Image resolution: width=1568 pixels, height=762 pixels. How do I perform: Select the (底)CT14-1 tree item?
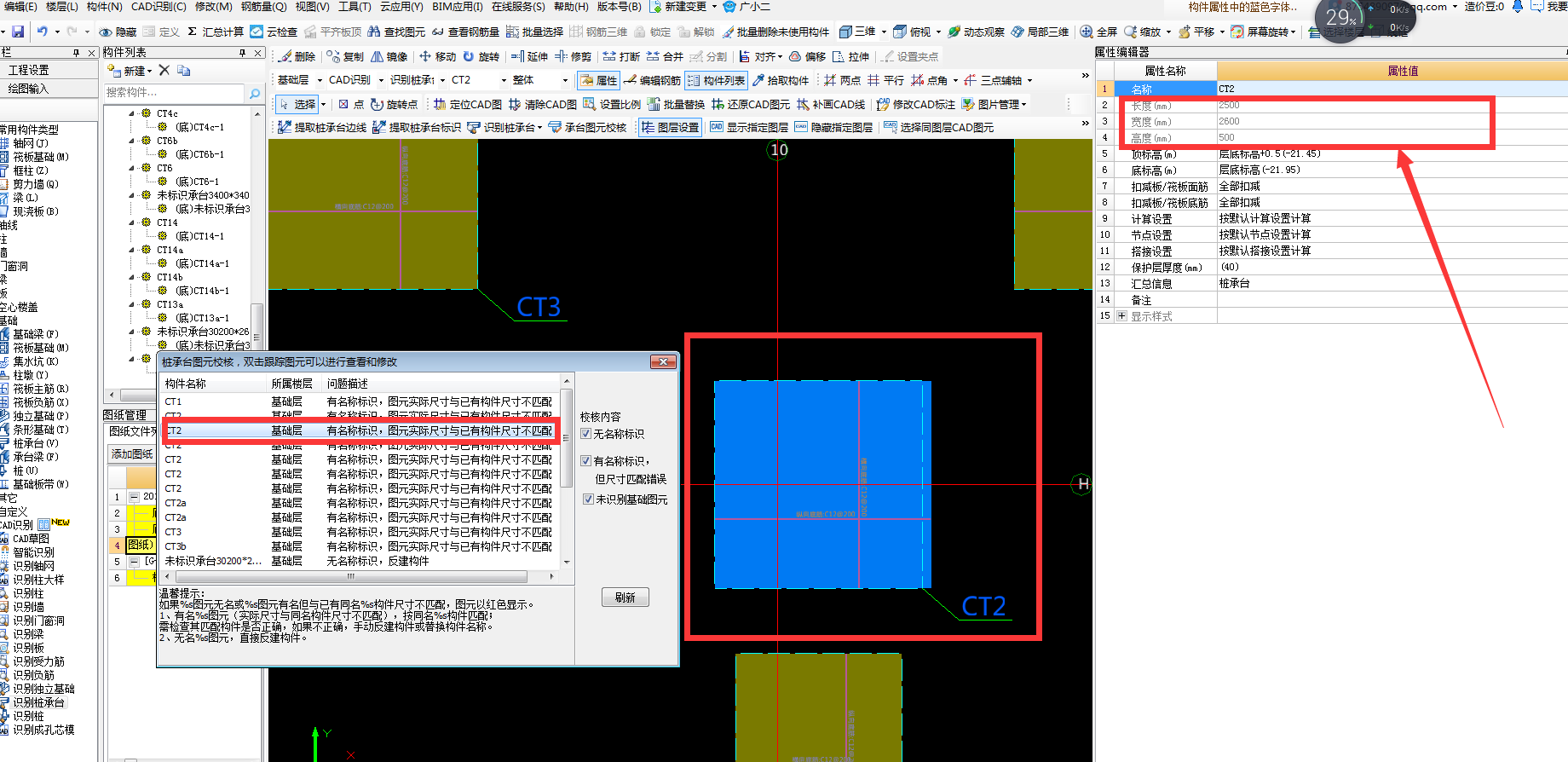pos(200,236)
